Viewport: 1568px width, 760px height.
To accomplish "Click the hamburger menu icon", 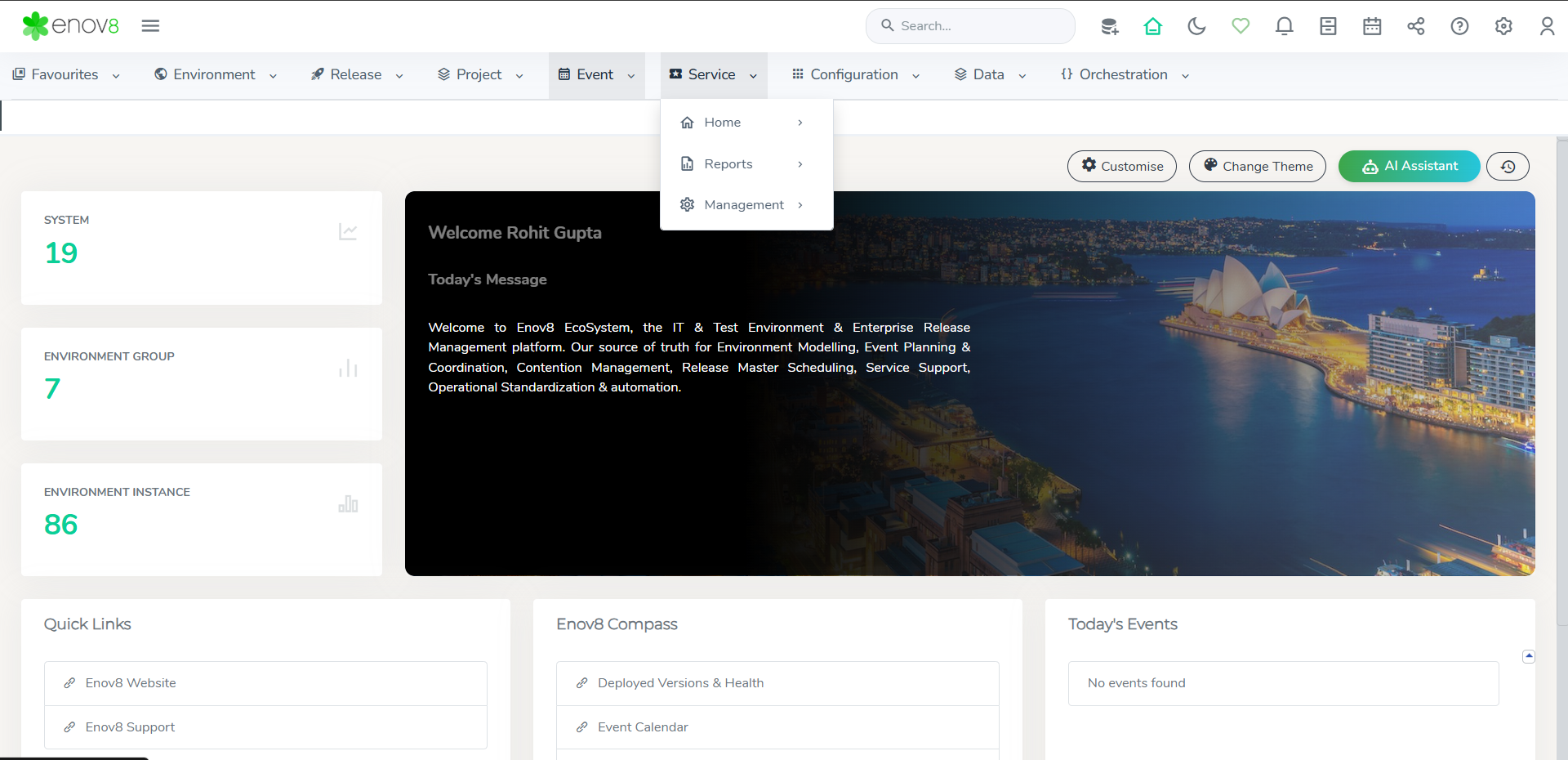I will [x=150, y=26].
